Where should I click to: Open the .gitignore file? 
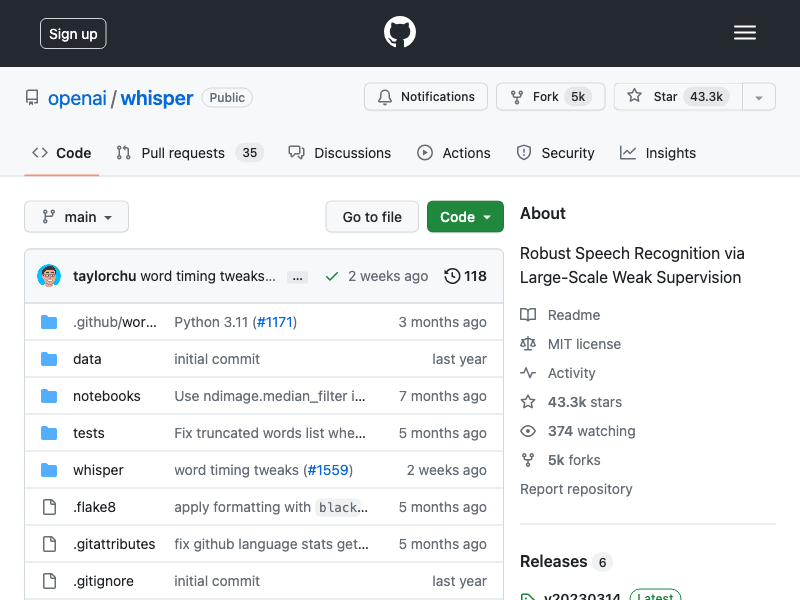click(103, 581)
